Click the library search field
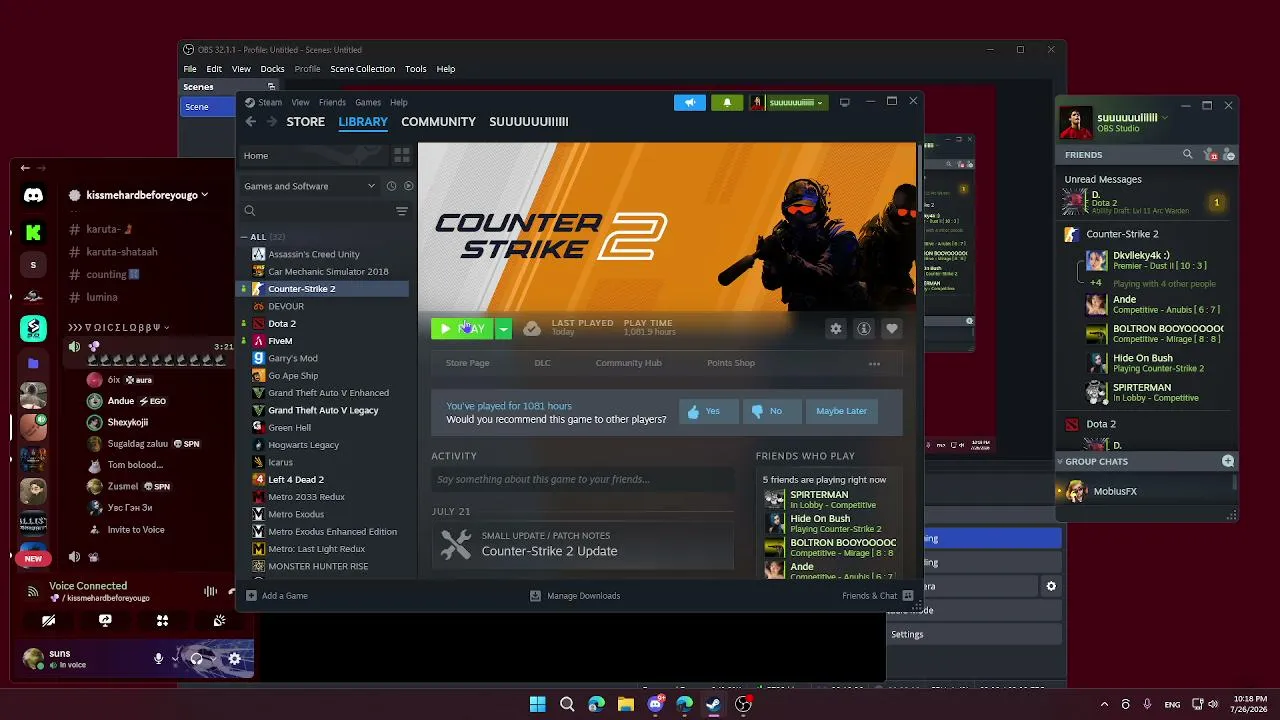 point(318,211)
